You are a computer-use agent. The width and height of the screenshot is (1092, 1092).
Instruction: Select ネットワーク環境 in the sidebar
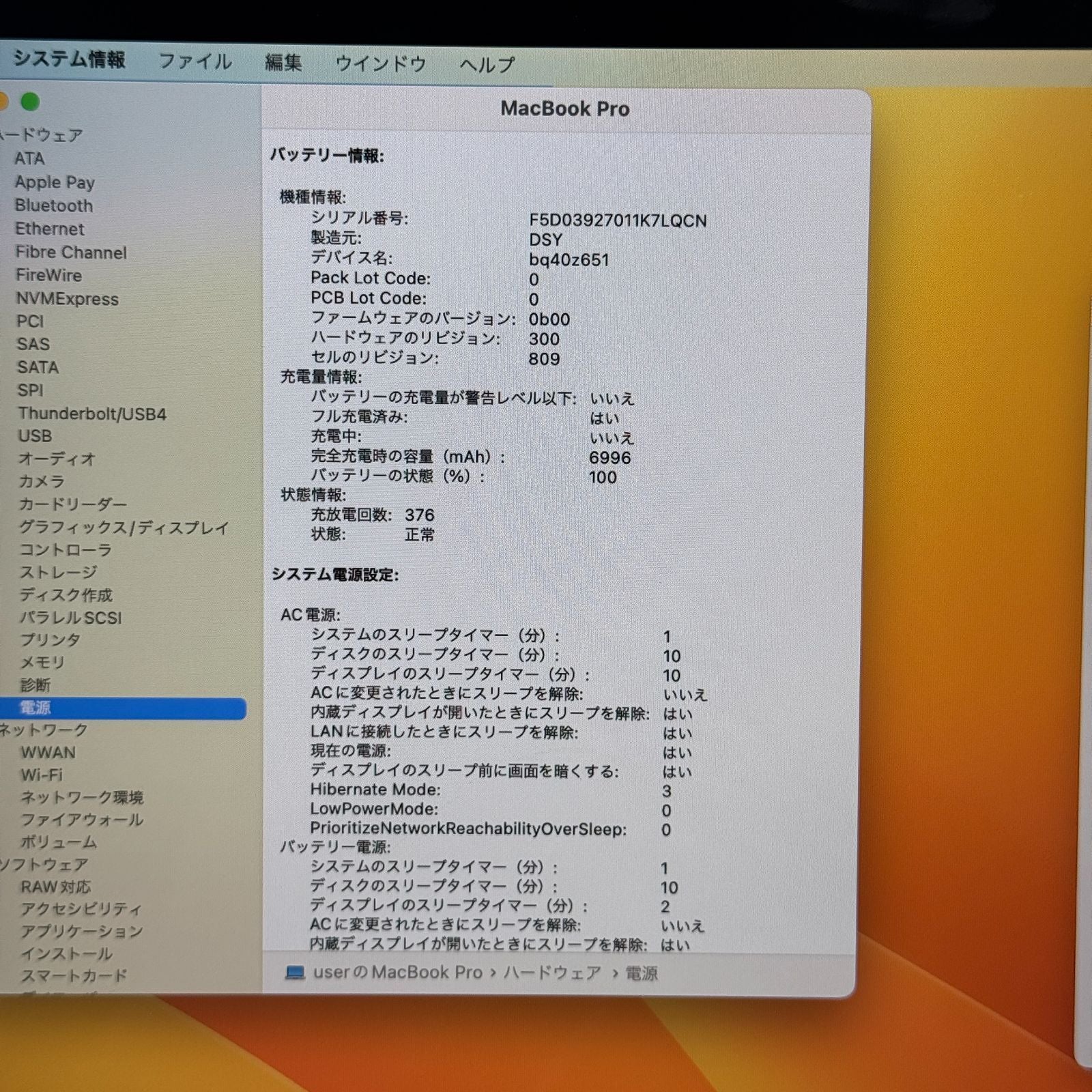pos(83,797)
